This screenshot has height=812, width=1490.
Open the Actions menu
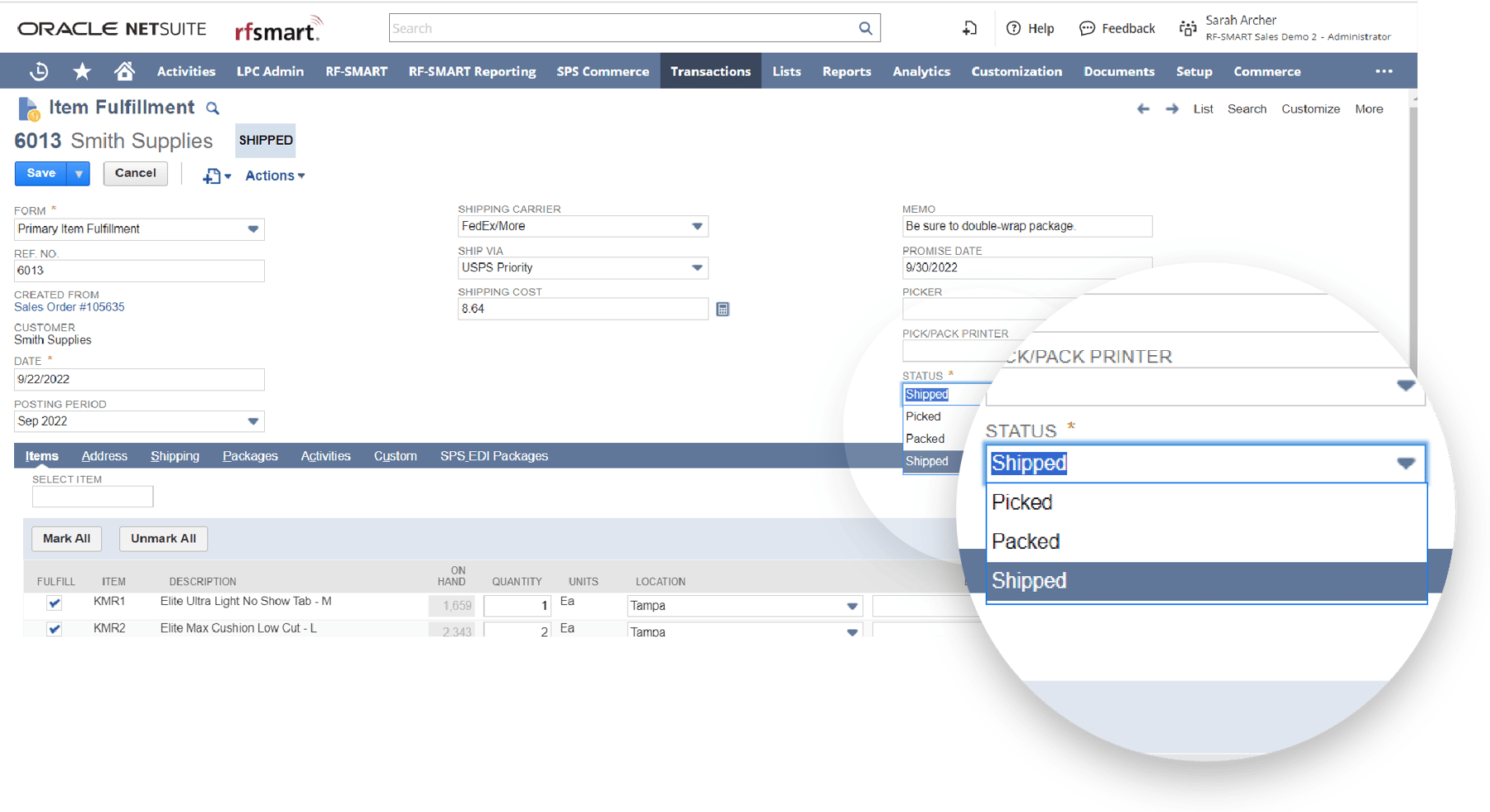point(273,175)
